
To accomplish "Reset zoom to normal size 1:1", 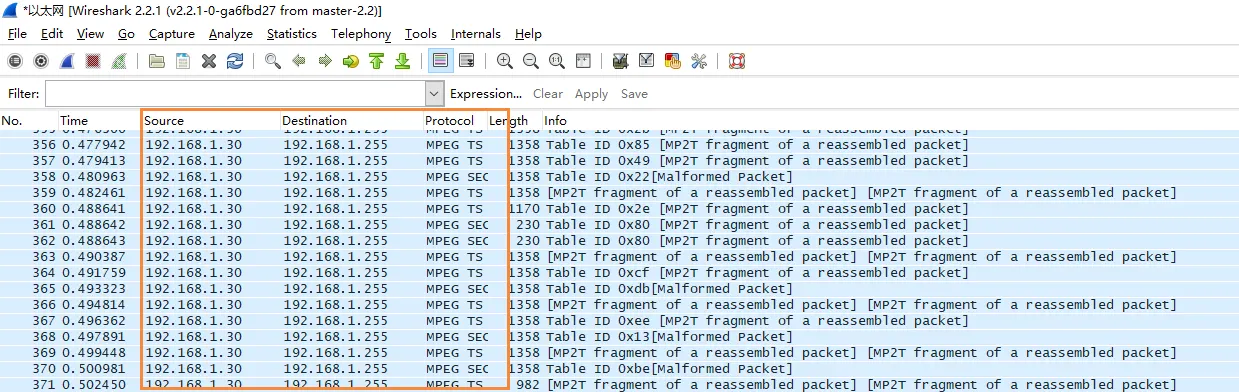I will [x=557, y=61].
